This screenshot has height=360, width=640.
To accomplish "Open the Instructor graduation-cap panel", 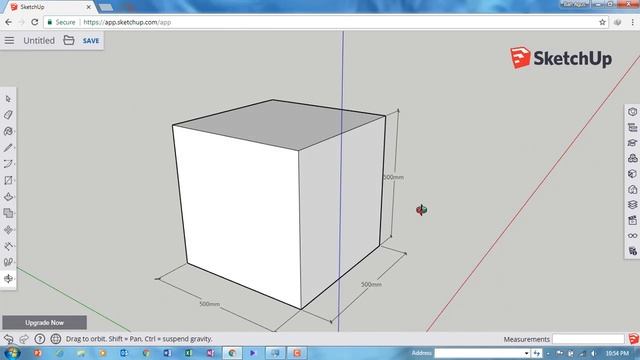I will click(632, 143).
